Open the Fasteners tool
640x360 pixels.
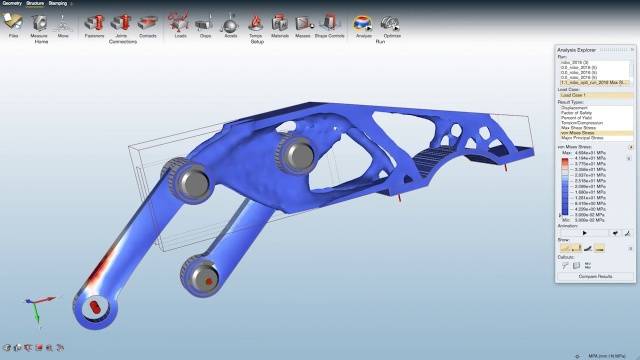(94, 23)
